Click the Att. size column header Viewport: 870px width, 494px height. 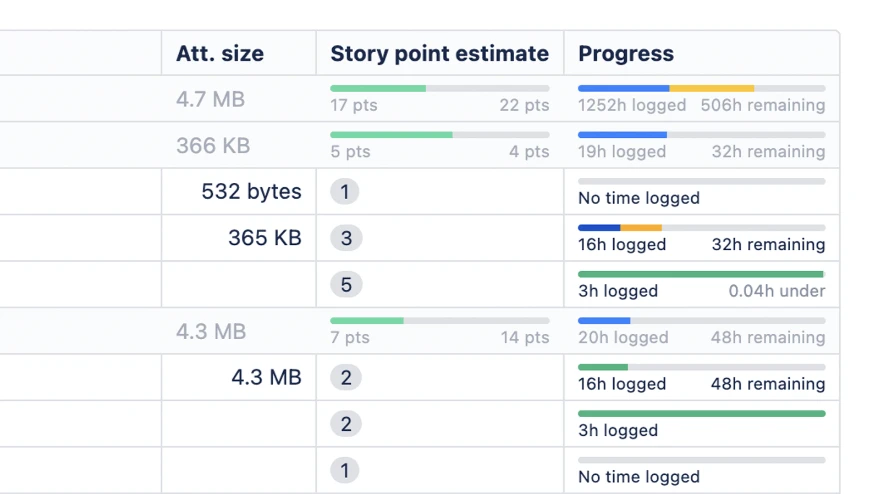219,54
